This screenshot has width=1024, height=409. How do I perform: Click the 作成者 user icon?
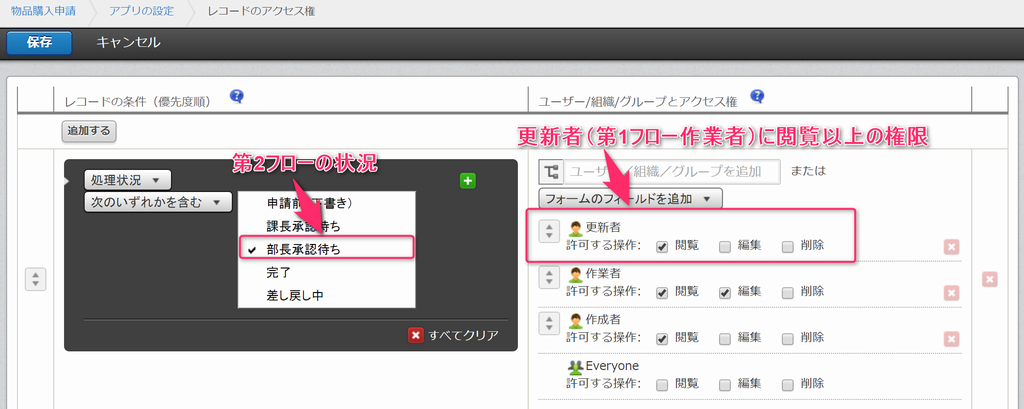576,321
